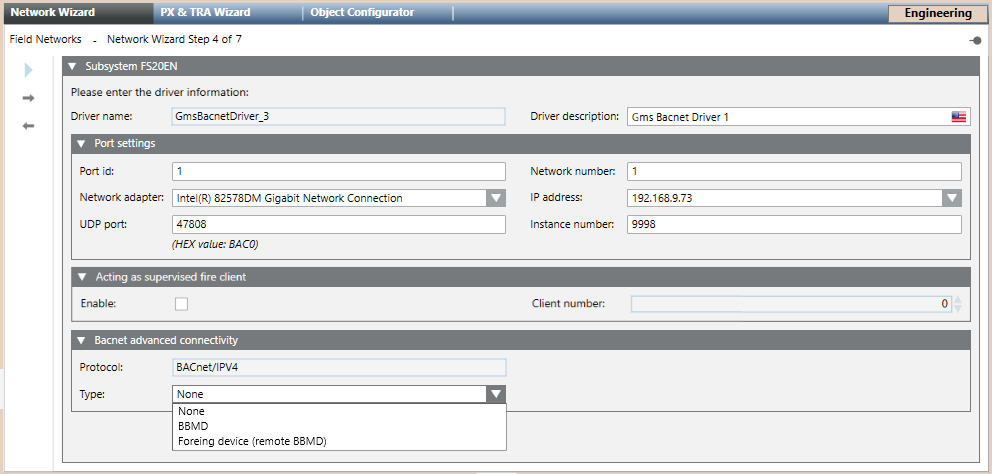This screenshot has height=474, width=992.
Task: Open the Object Configurator tab
Action: pos(362,12)
